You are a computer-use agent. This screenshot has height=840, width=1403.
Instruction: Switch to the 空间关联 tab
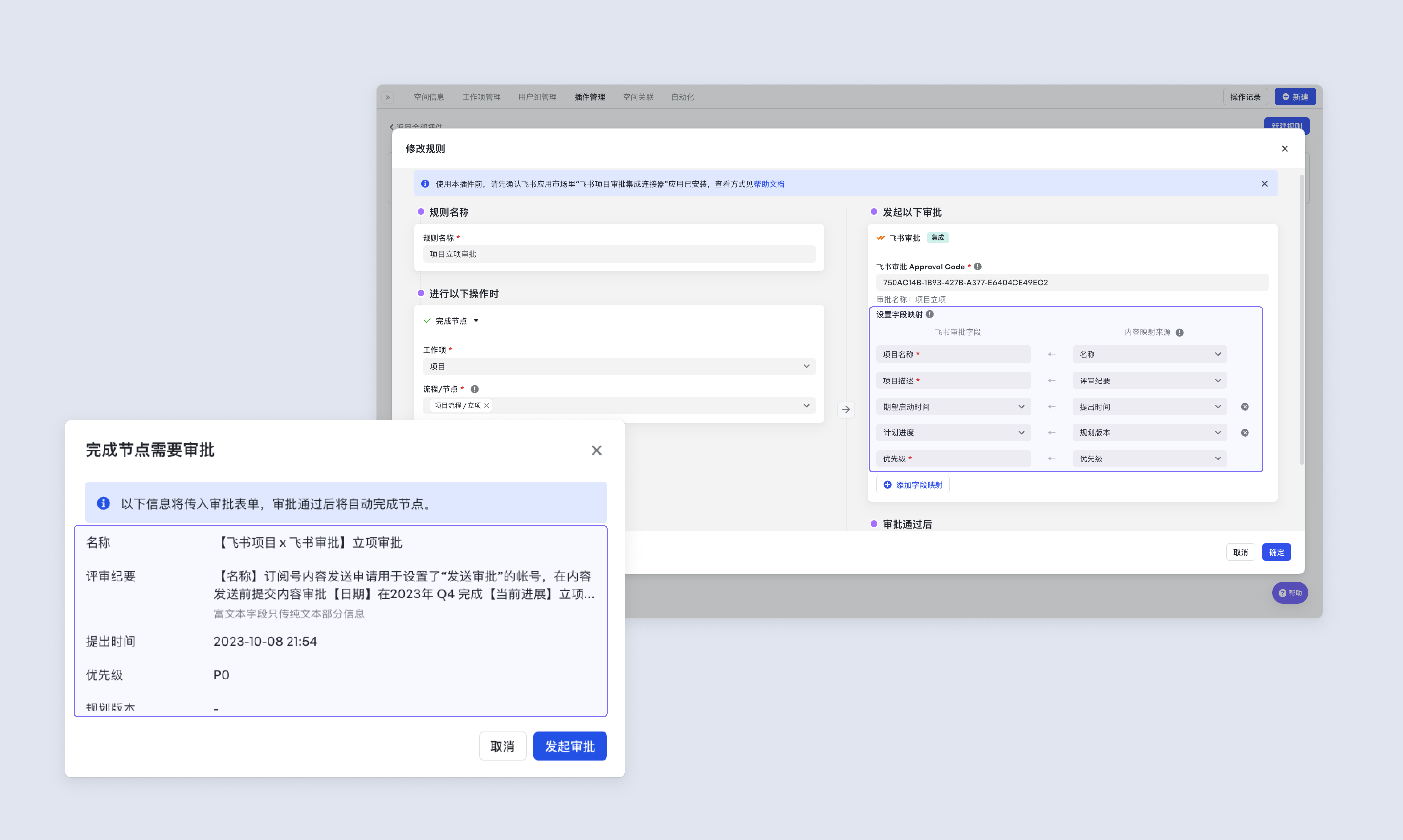click(x=638, y=97)
